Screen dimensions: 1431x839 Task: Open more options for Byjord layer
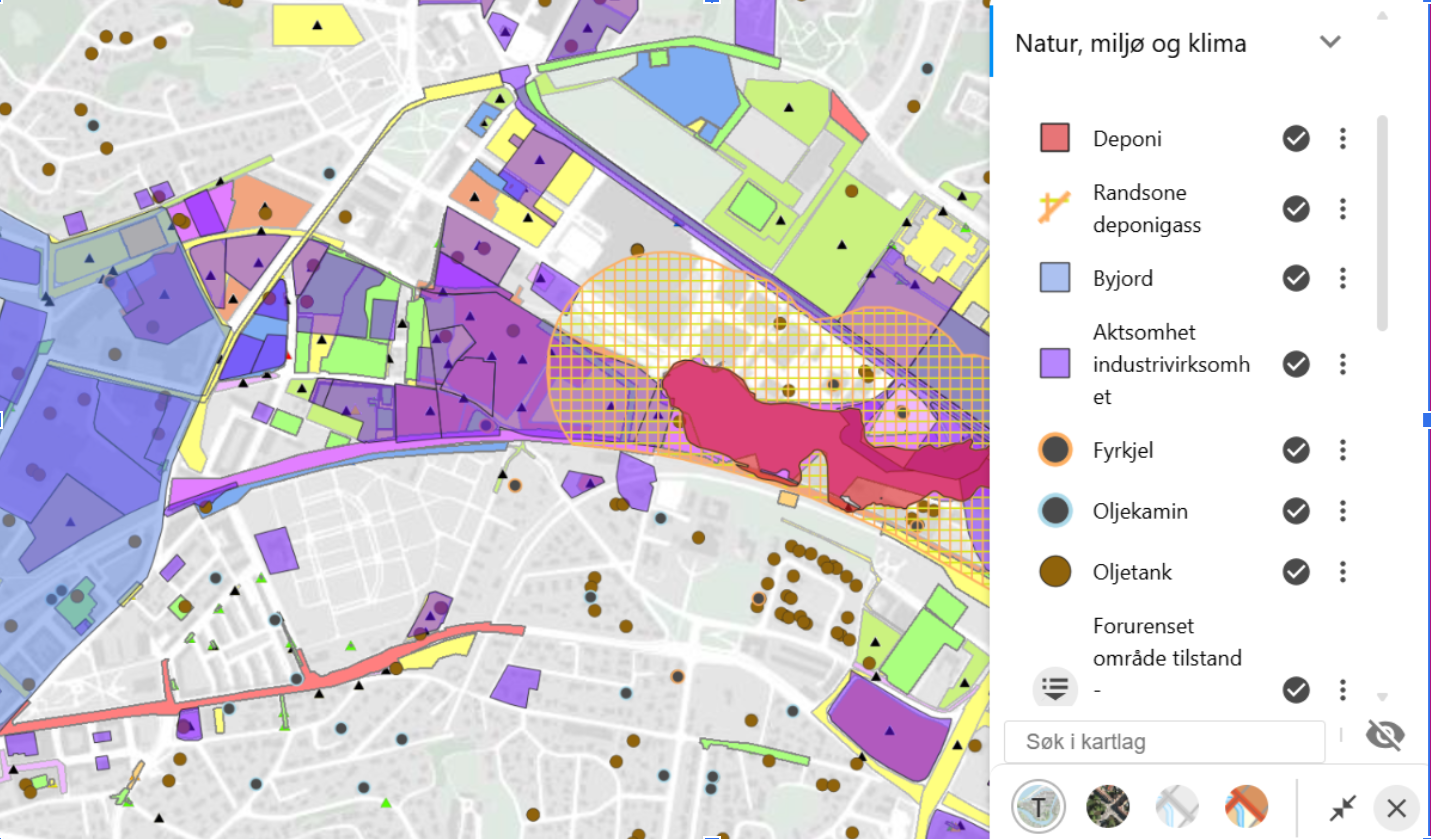tap(1343, 278)
